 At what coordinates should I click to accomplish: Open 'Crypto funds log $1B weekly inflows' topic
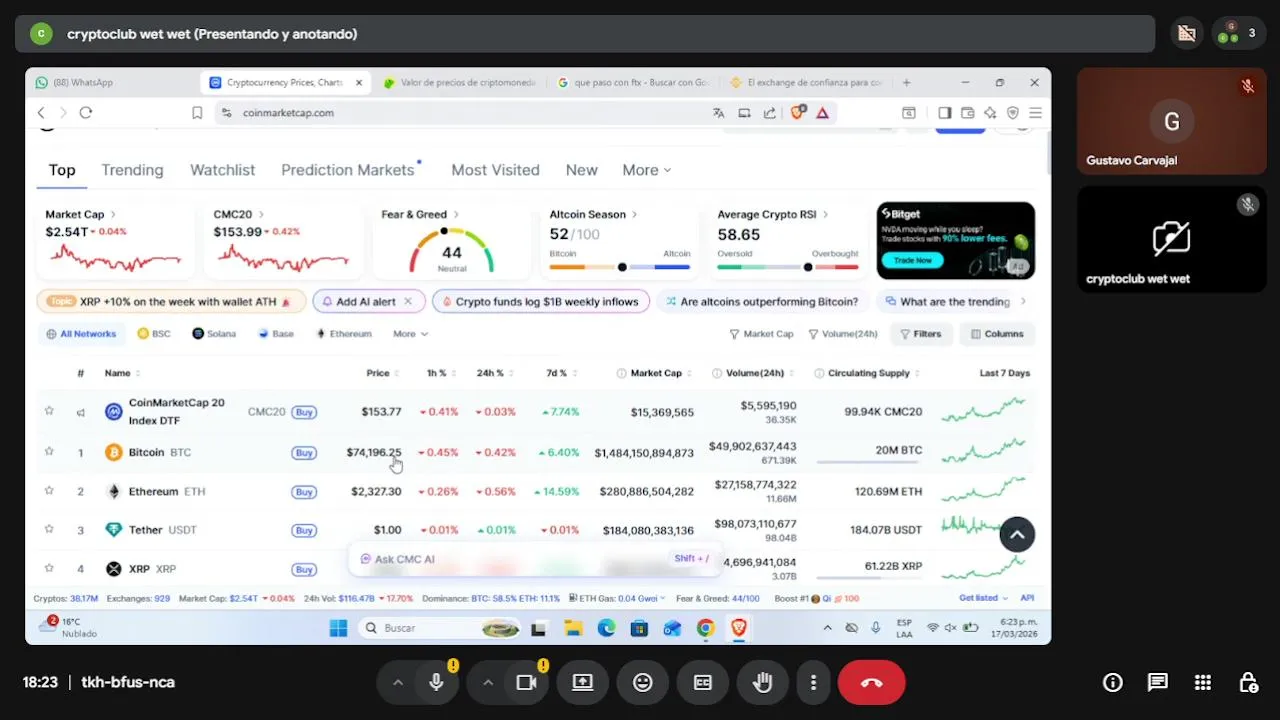pos(541,301)
